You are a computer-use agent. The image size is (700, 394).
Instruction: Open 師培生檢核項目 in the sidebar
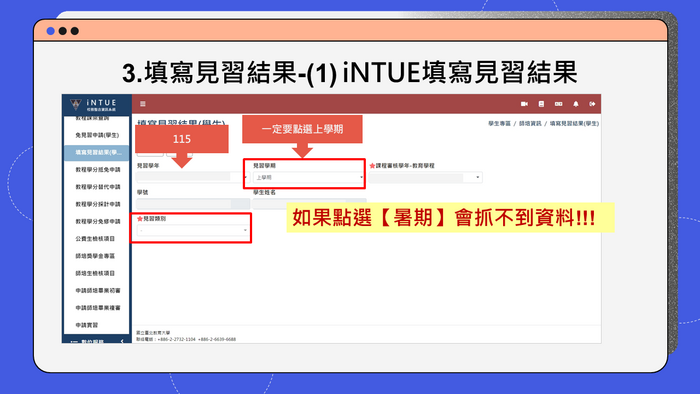95,273
